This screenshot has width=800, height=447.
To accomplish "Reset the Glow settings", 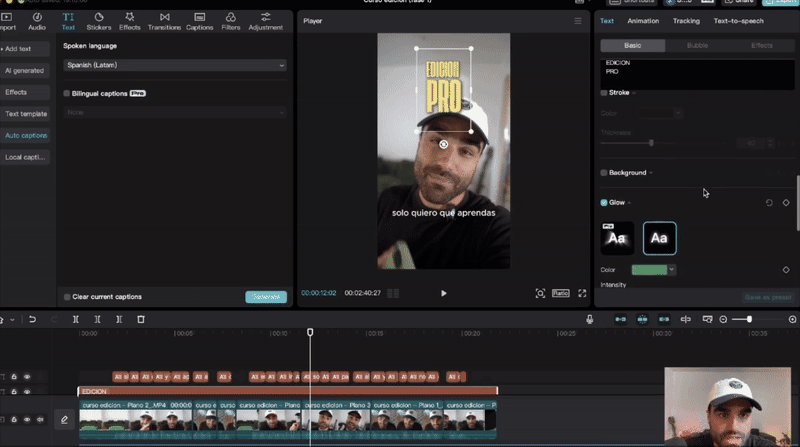I will click(x=769, y=203).
